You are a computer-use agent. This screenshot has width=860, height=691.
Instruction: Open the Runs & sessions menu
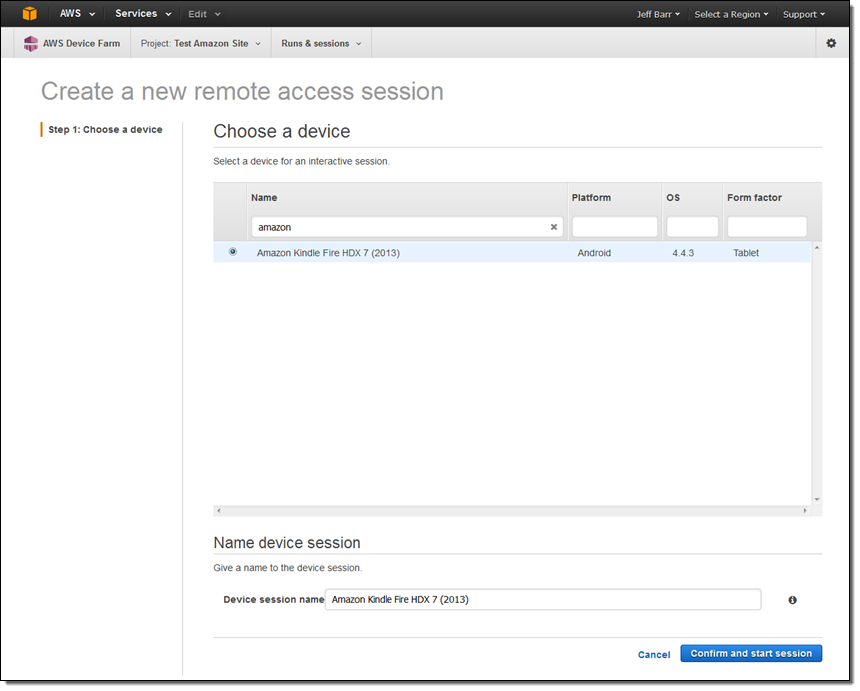pyautogui.click(x=321, y=44)
